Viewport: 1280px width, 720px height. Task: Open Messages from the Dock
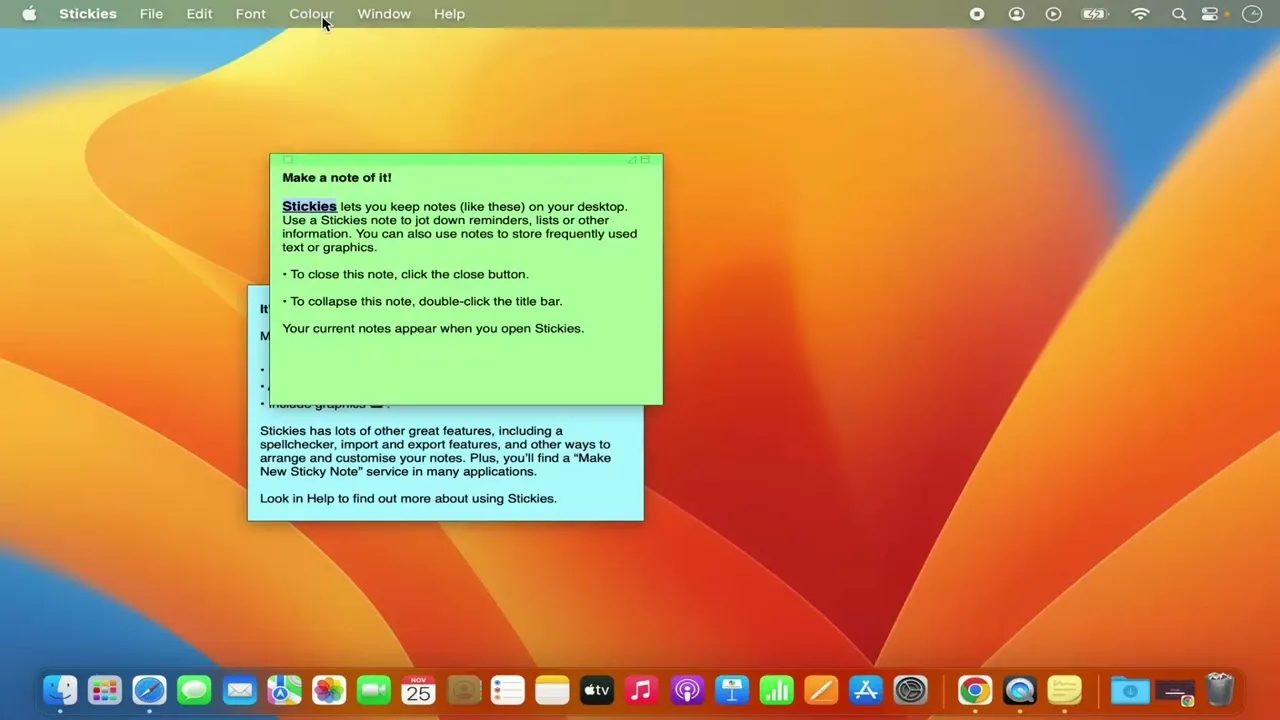pyautogui.click(x=194, y=690)
